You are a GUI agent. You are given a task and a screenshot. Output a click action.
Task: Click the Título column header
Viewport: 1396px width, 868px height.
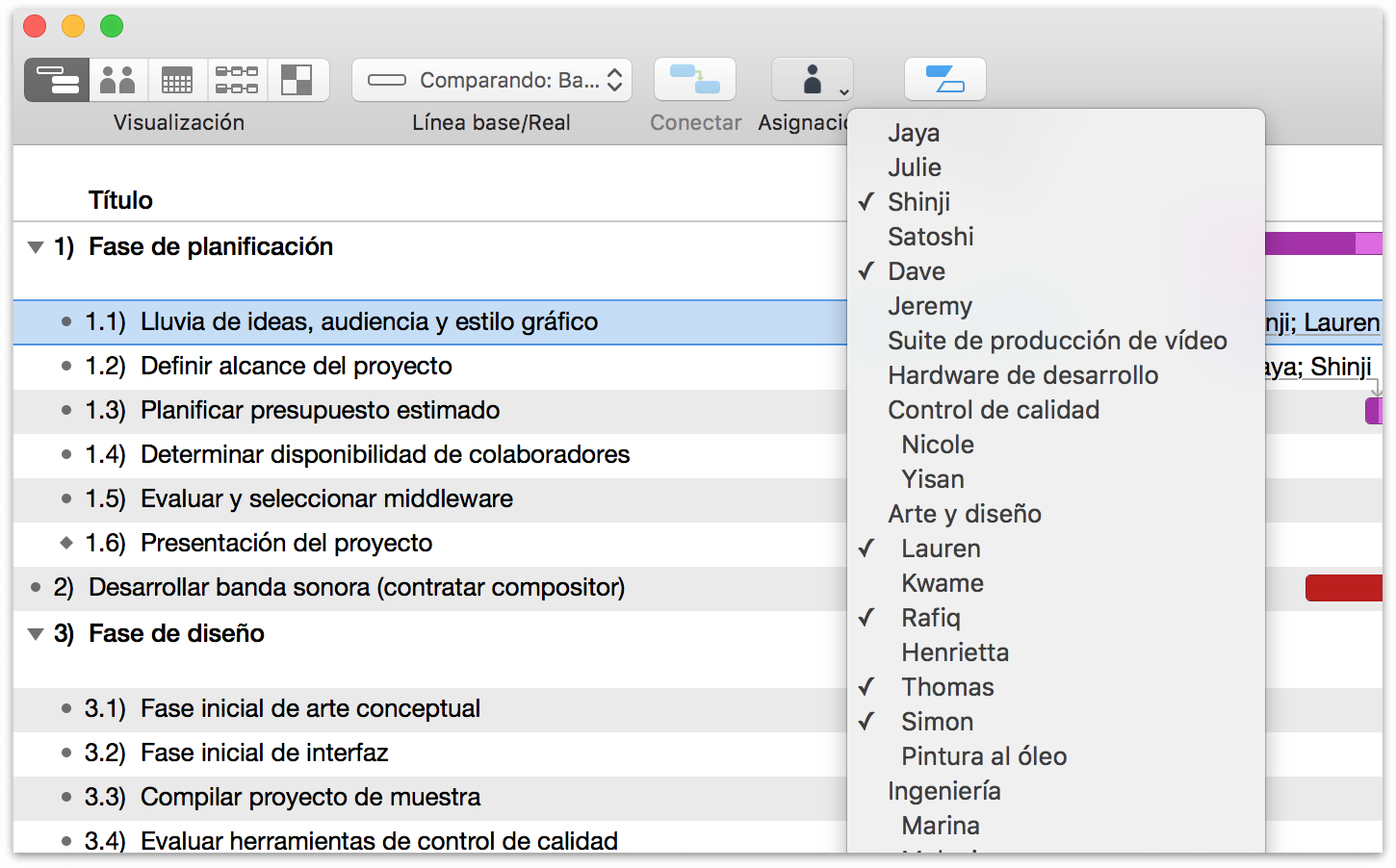click(x=120, y=200)
